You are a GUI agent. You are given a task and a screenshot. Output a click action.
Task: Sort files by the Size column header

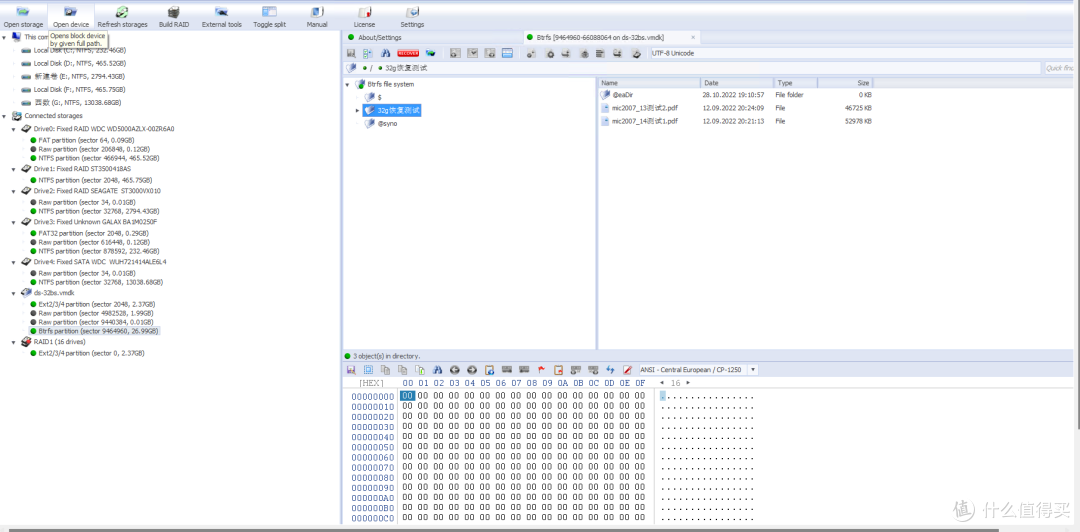[x=845, y=83]
